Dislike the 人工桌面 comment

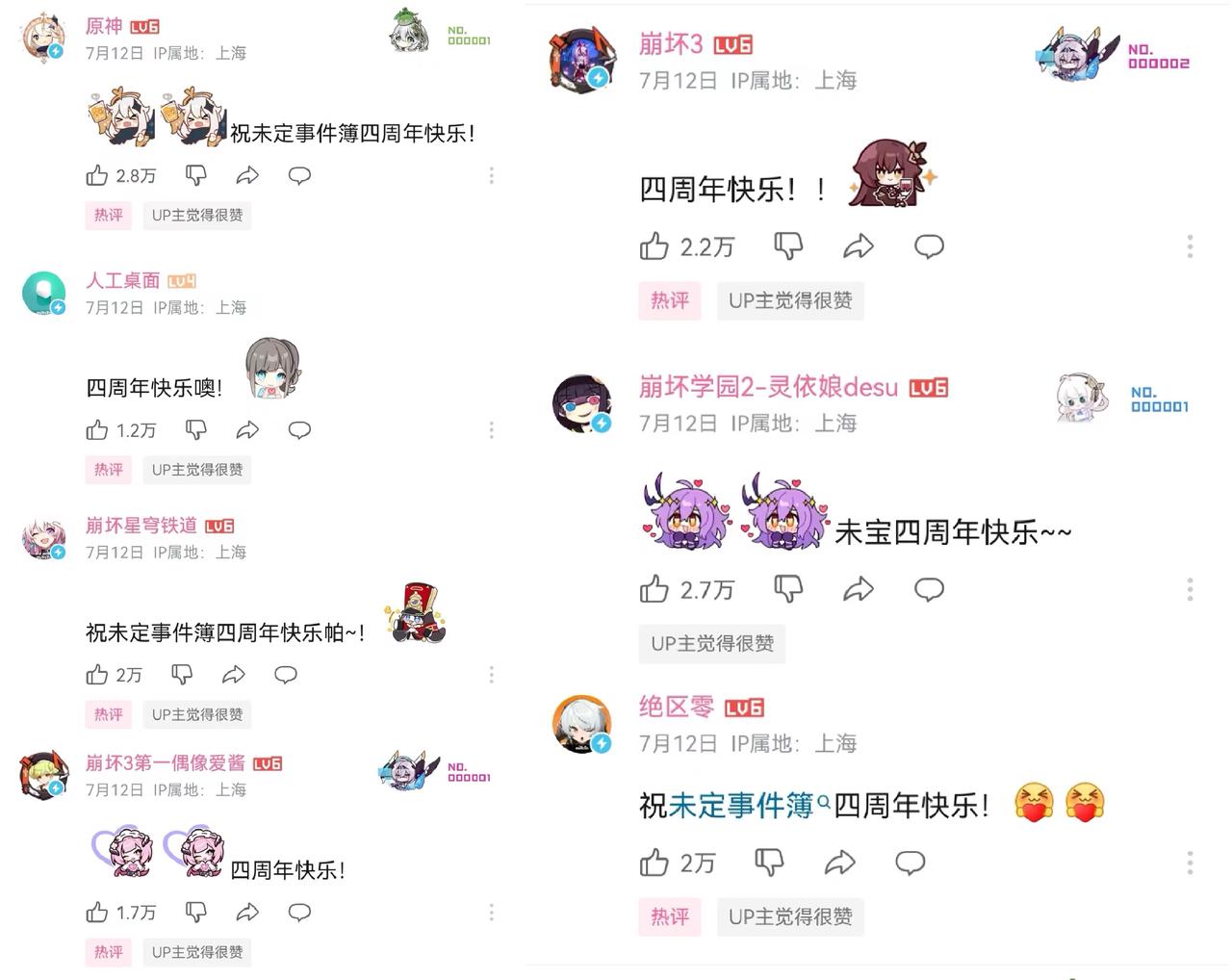click(196, 429)
